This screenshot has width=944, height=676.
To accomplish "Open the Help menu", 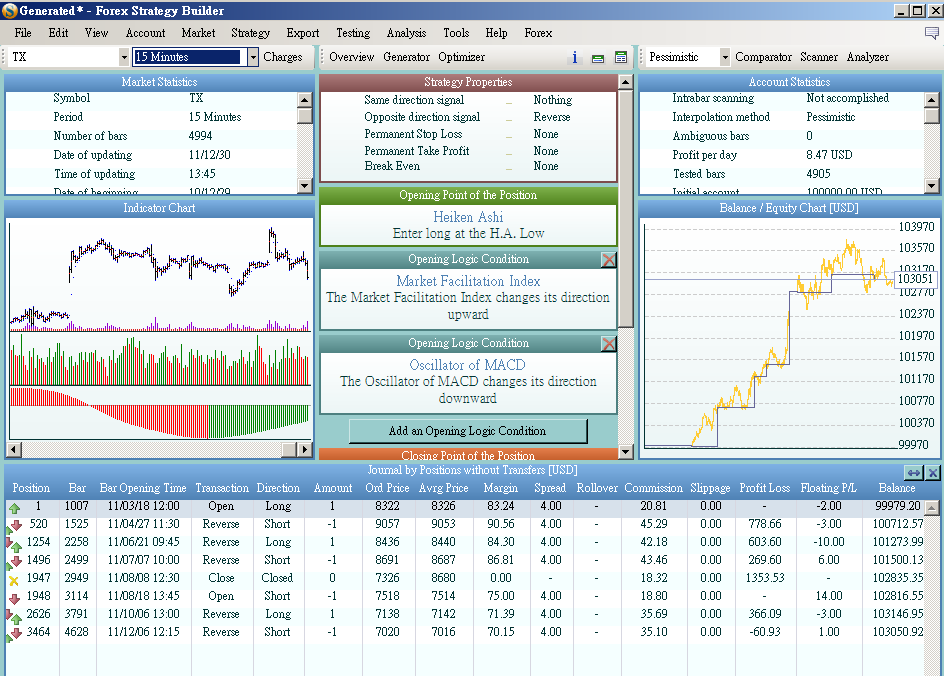I will [x=497, y=33].
